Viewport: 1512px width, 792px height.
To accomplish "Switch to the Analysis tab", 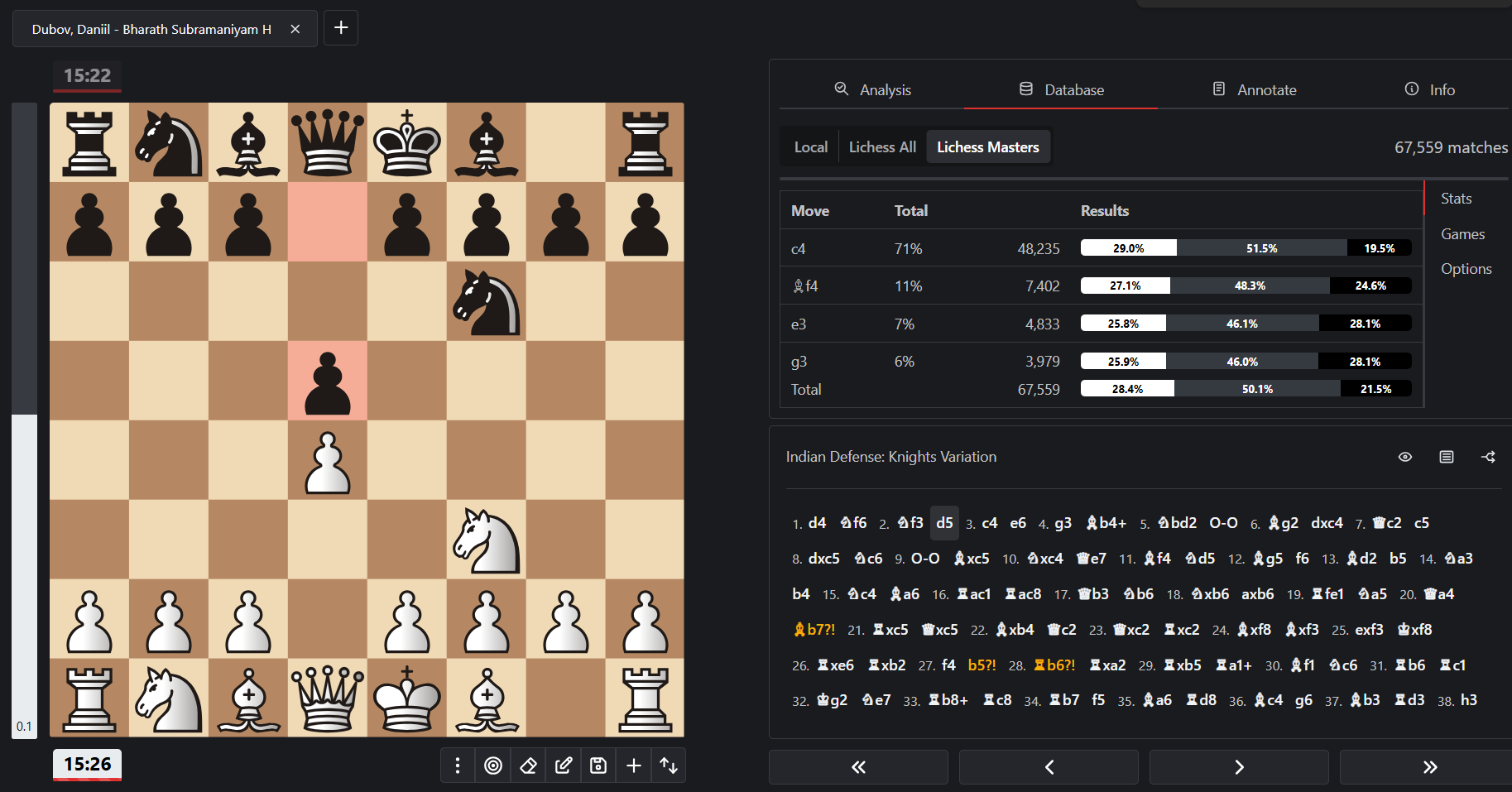I will tap(872, 89).
